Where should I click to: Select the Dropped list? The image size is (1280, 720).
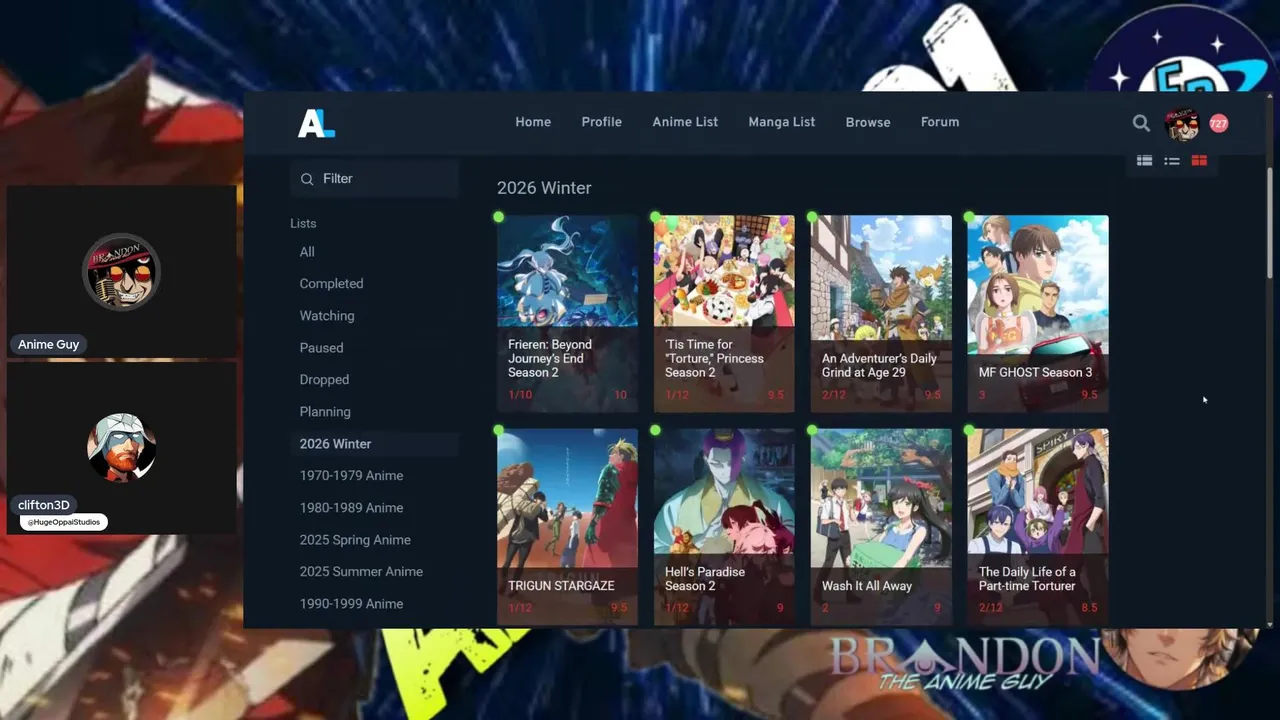[324, 380]
